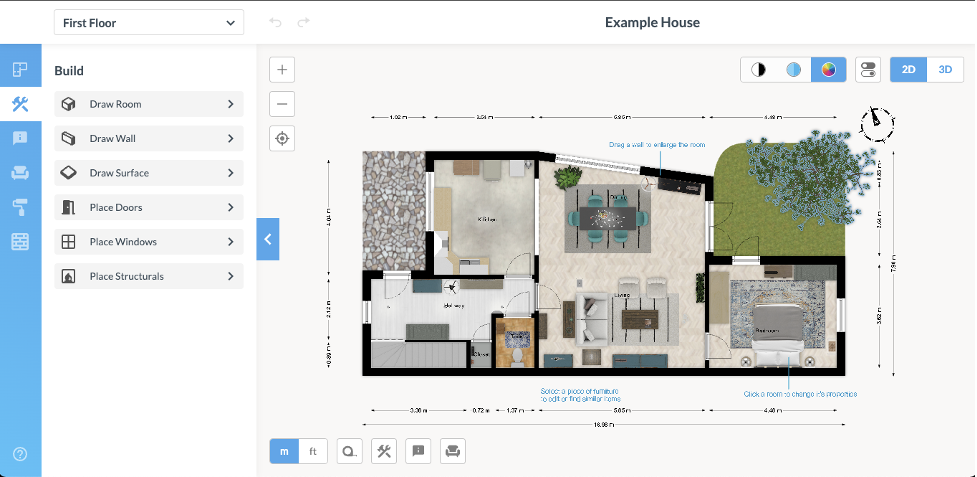
Task: Switch to 3D view
Action: click(x=945, y=70)
